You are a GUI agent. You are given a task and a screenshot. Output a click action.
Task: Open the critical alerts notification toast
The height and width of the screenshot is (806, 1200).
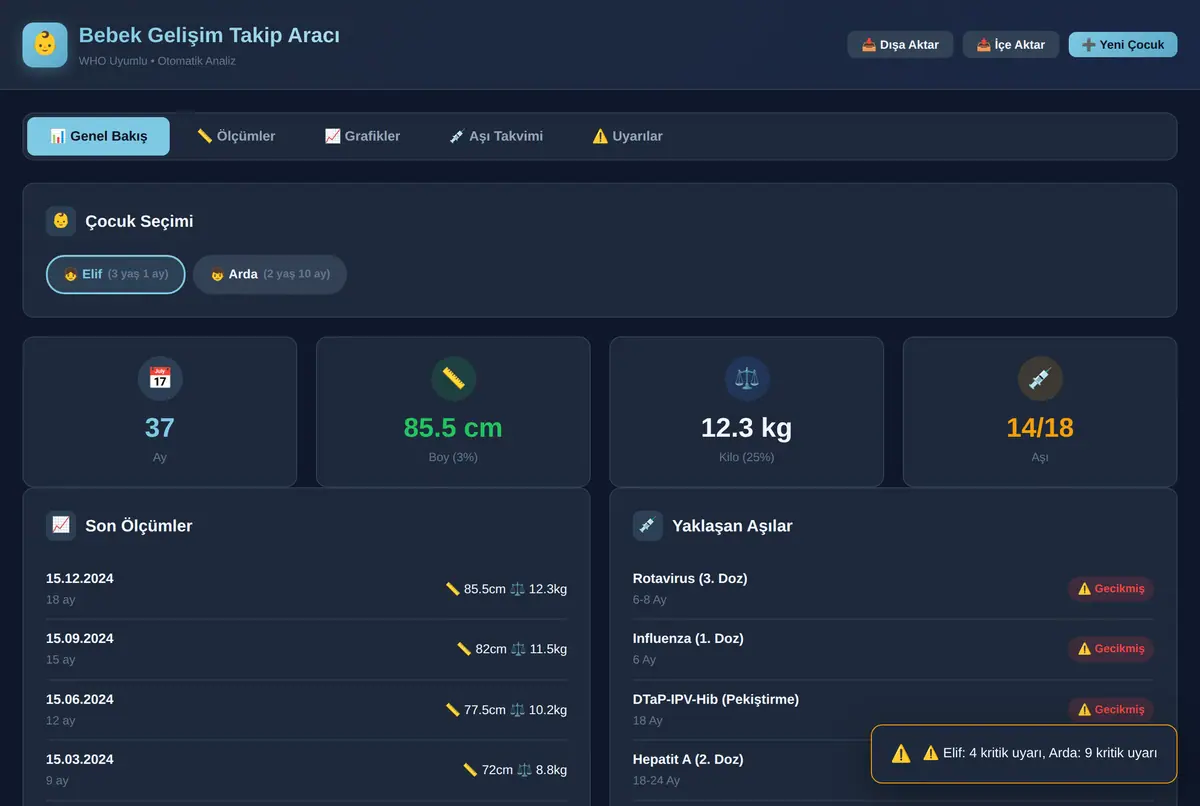tap(1024, 753)
